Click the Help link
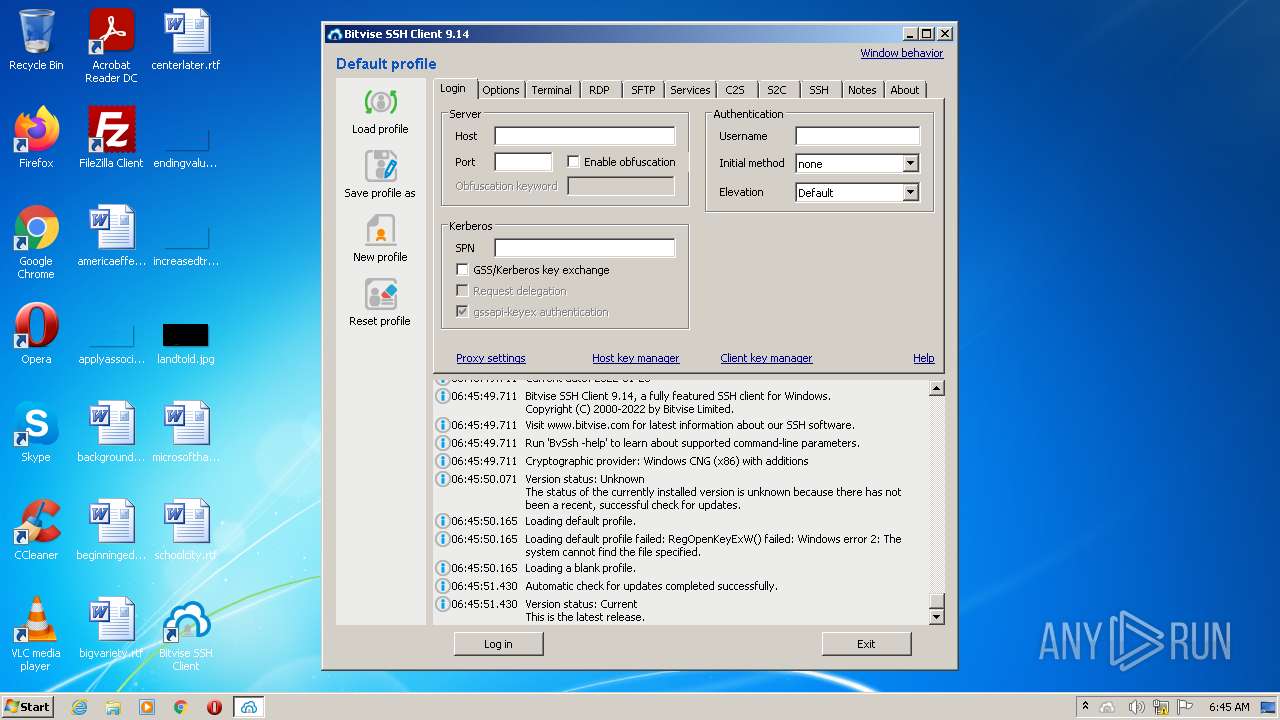Viewport: 1280px width, 720px height. (924, 358)
